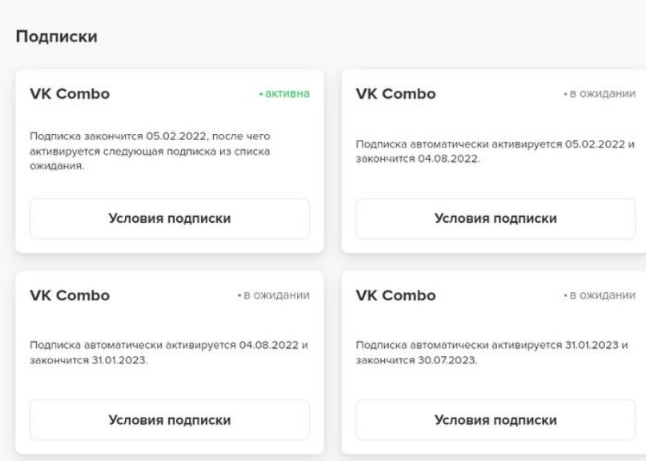The width and height of the screenshot is (646, 461).
Task: Click VK Combo title on card ending 31.01.2023
Action: [70, 295]
